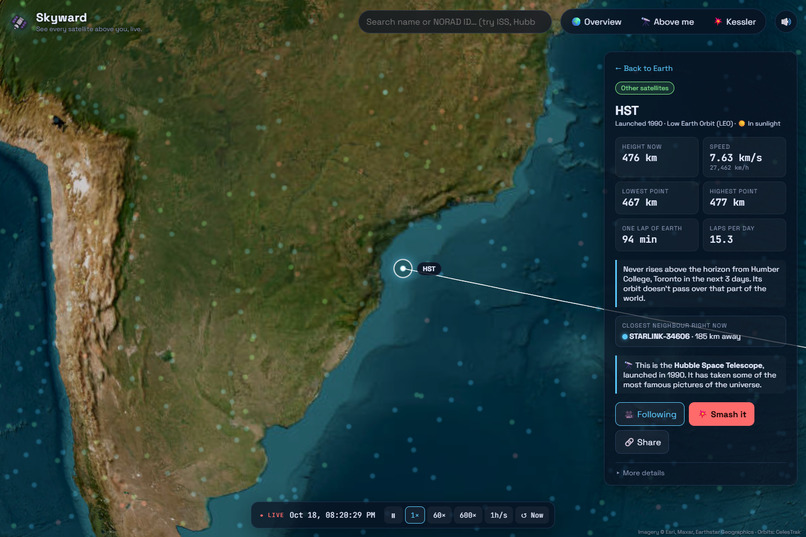Select 600× playback speed

coord(468,515)
